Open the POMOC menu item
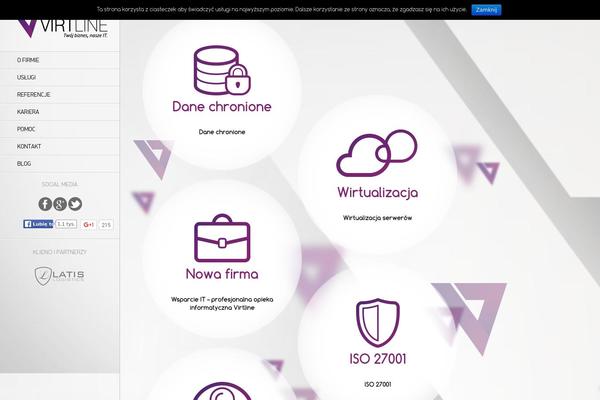The image size is (600, 400). pos(60,129)
